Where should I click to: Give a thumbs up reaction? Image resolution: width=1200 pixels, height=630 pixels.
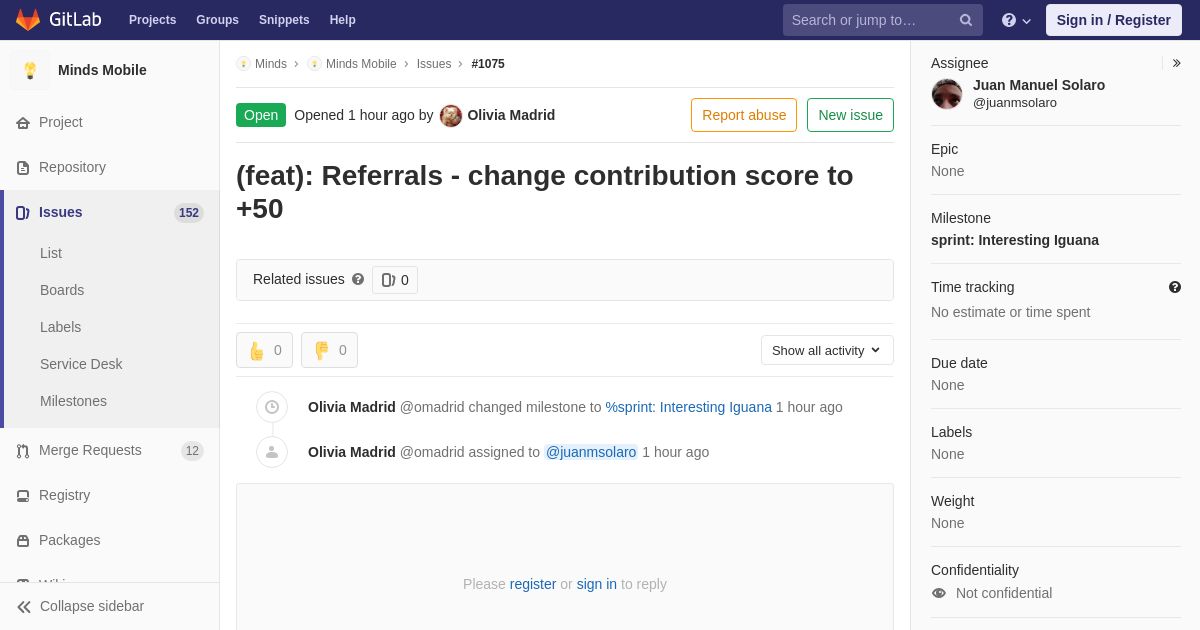click(x=264, y=350)
